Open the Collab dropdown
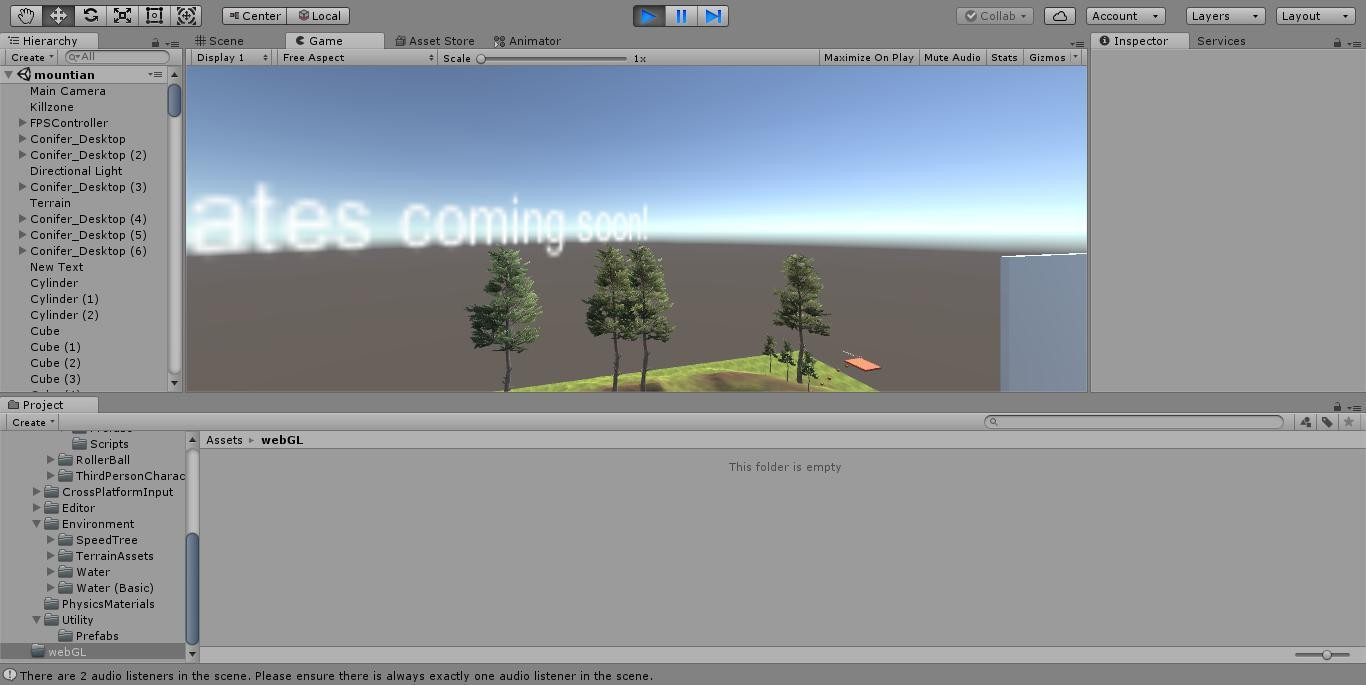Screen dimensions: 1366x685 [x=995, y=16]
